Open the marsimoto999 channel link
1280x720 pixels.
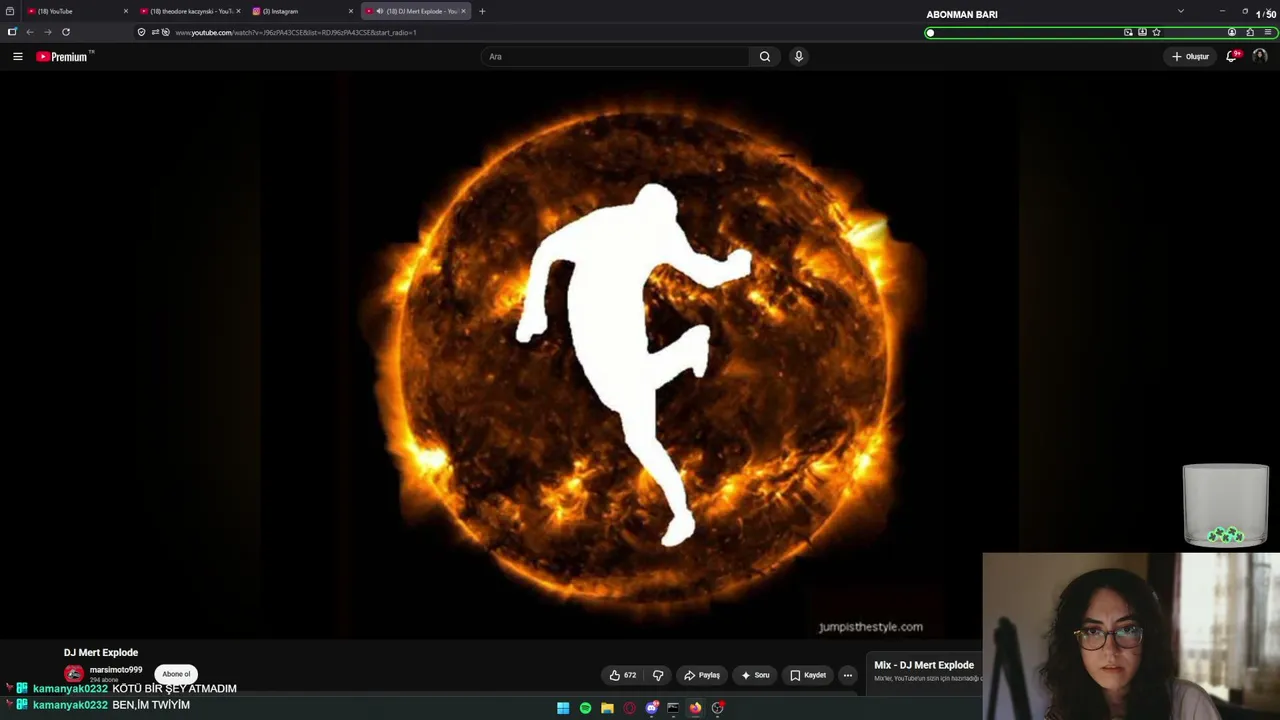pos(116,670)
